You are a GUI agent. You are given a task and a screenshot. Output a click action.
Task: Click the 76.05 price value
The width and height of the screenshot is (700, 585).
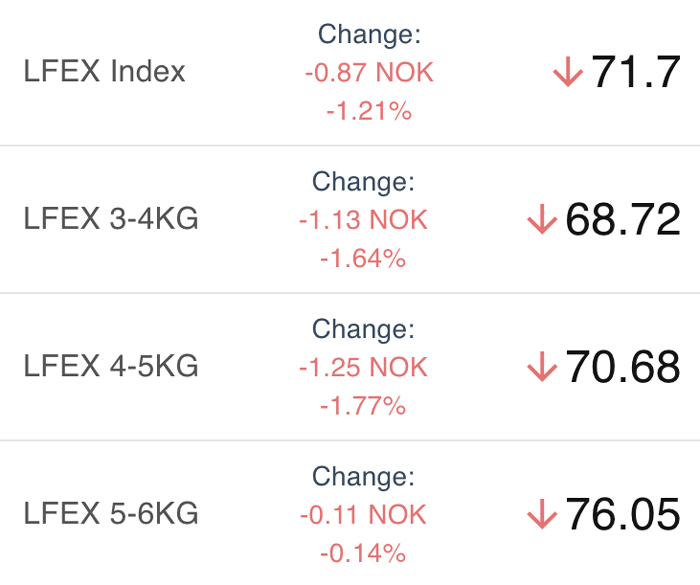(623, 514)
